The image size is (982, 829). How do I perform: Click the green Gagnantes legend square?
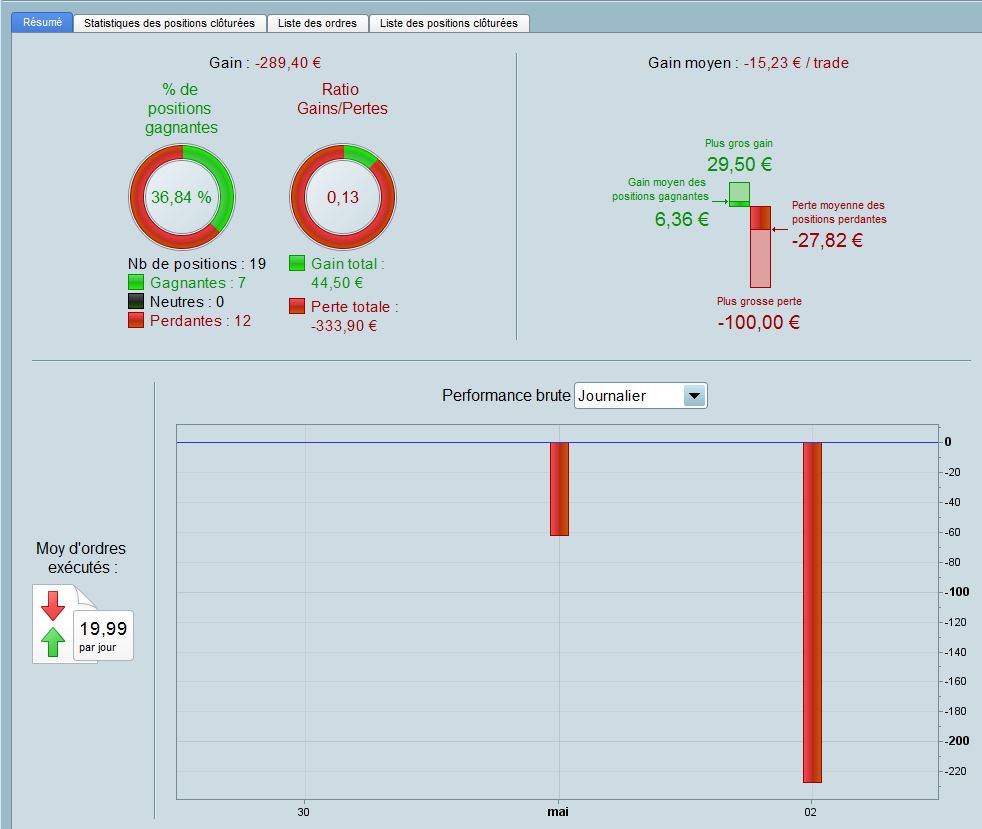coord(136,282)
